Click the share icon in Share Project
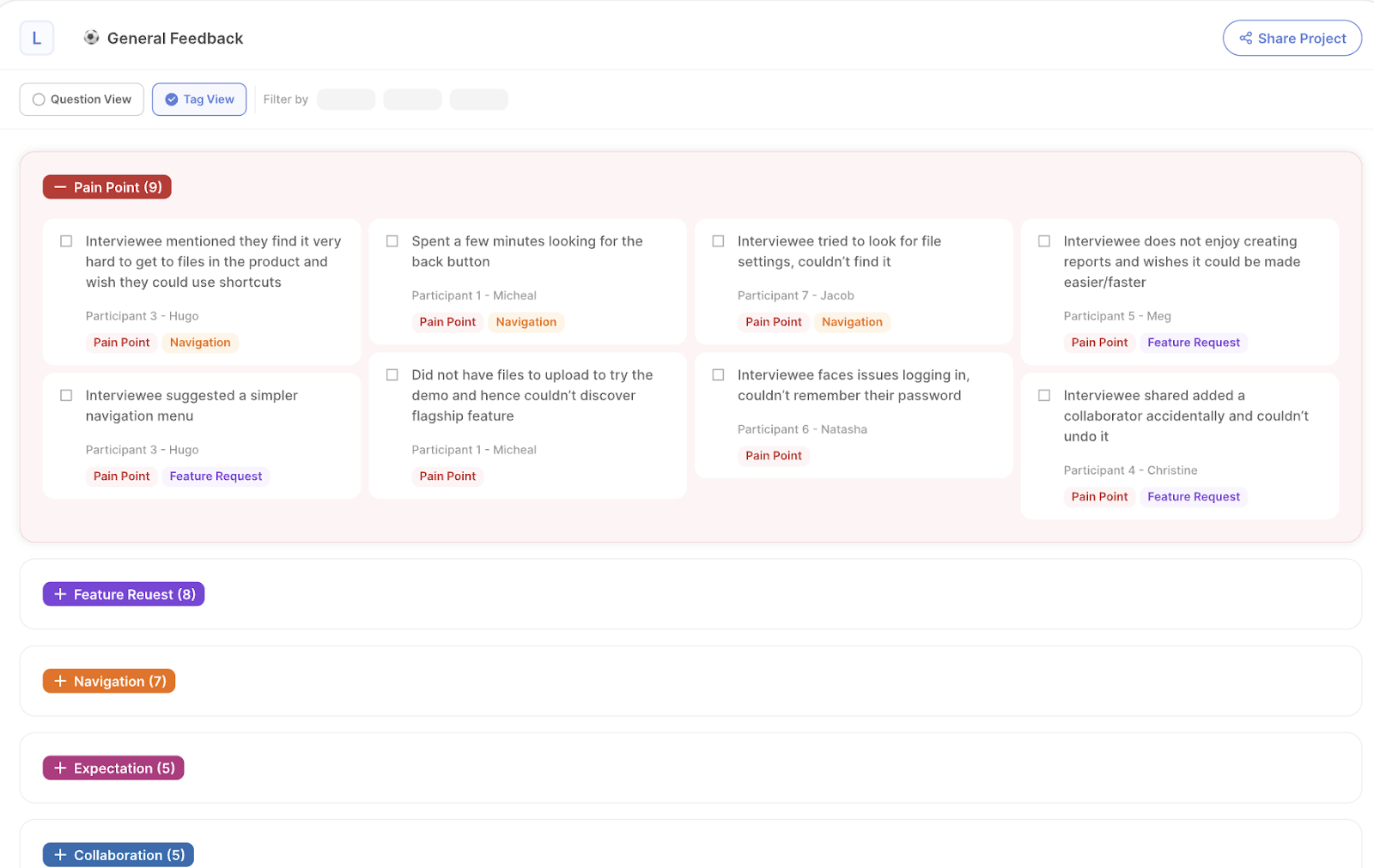 coord(1245,39)
